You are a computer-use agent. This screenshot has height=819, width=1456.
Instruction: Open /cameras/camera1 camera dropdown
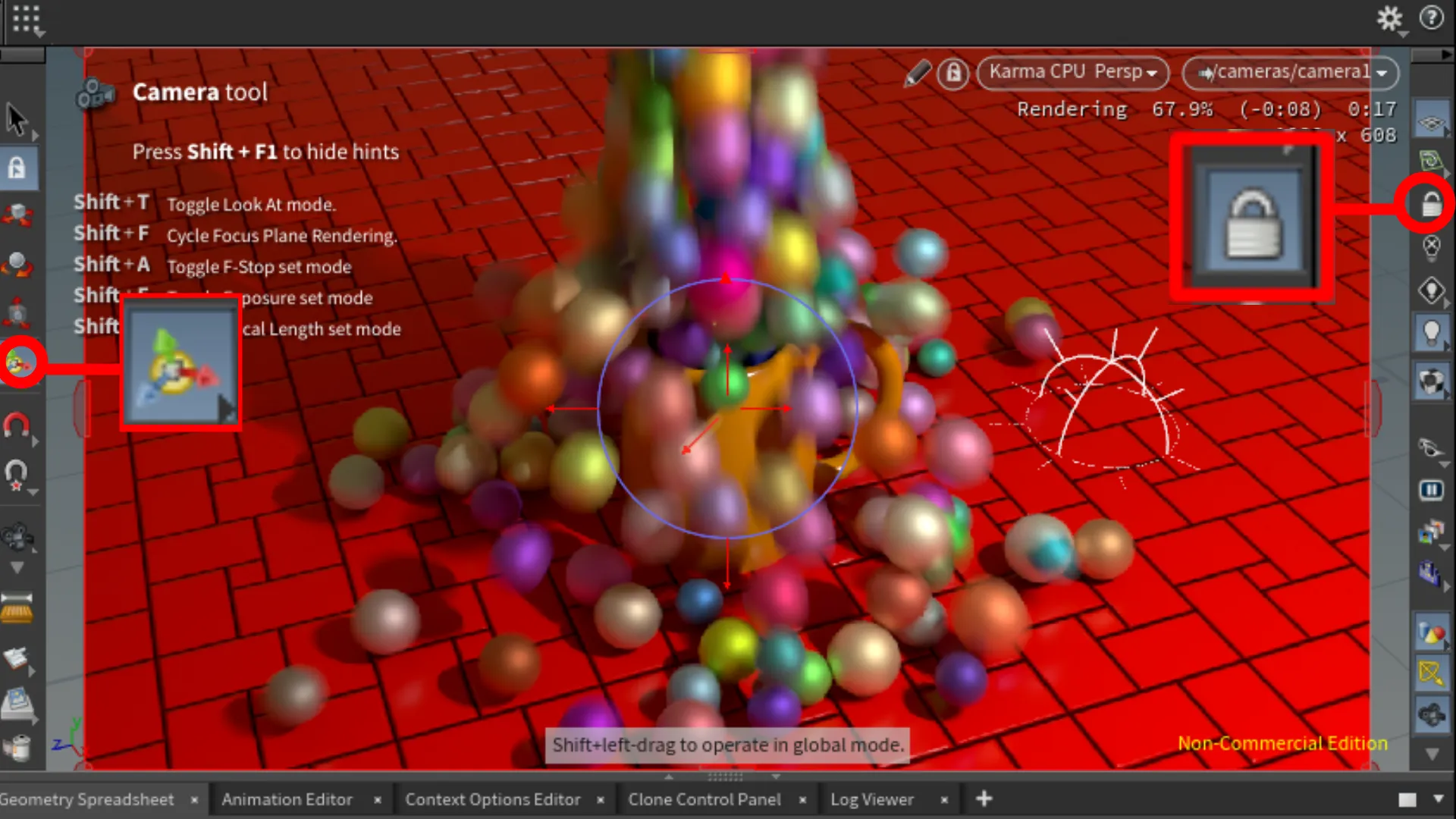[x=1290, y=73]
